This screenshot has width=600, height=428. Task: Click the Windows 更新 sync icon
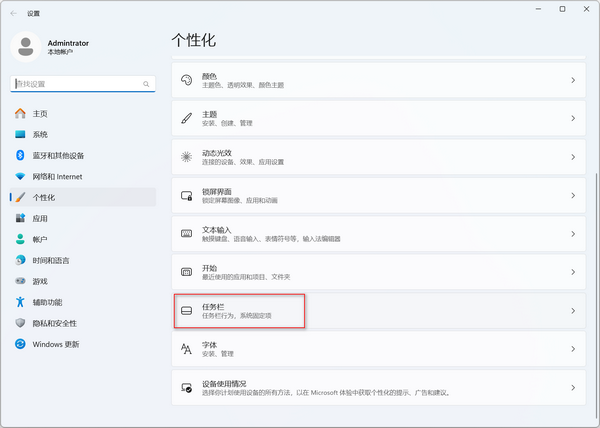pos(20,344)
